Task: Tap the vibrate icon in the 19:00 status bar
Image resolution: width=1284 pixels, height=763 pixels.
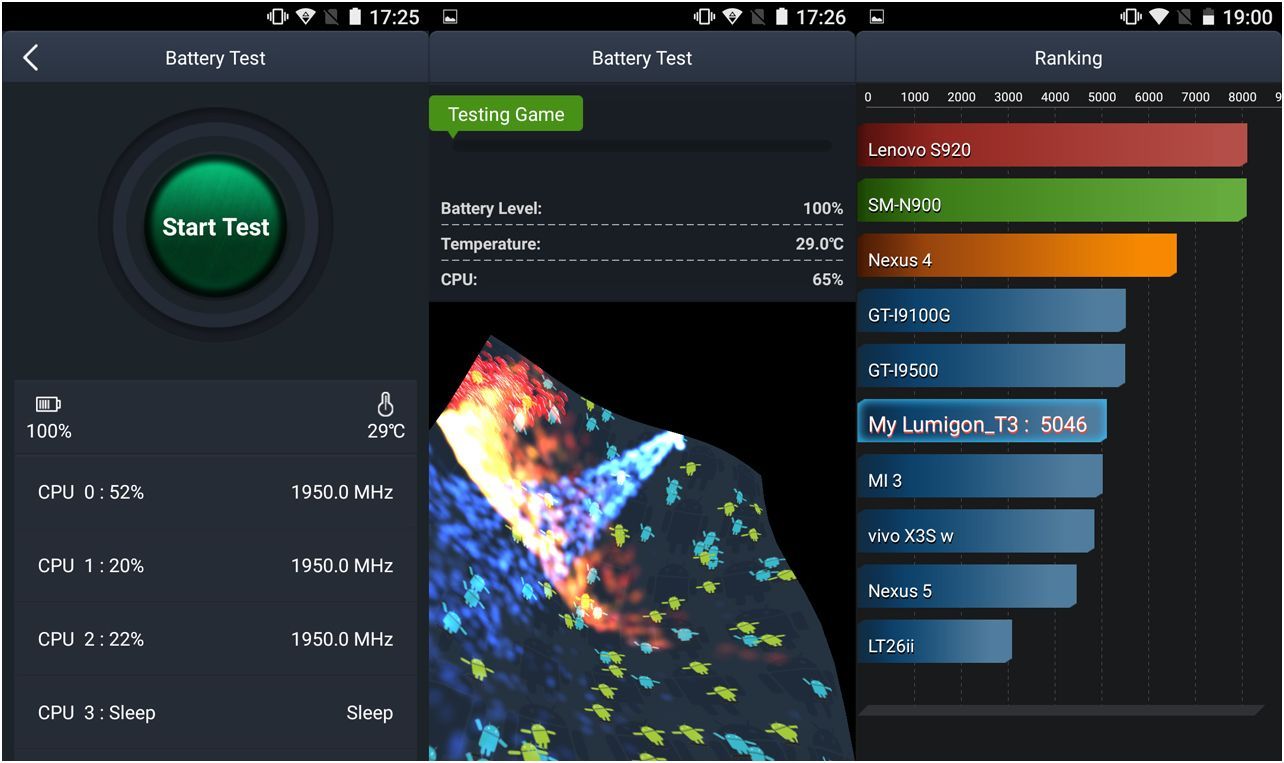Action: (1132, 17)
